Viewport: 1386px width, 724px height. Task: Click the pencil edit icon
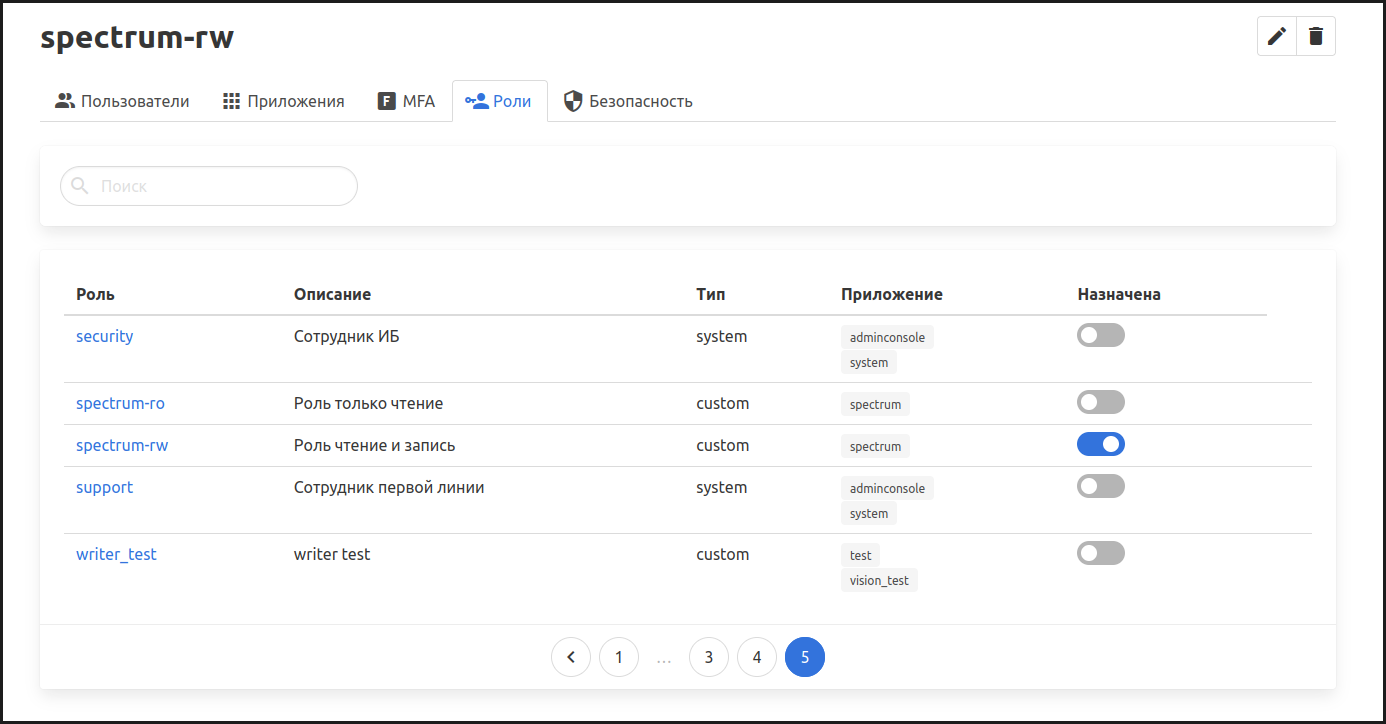1276,36
